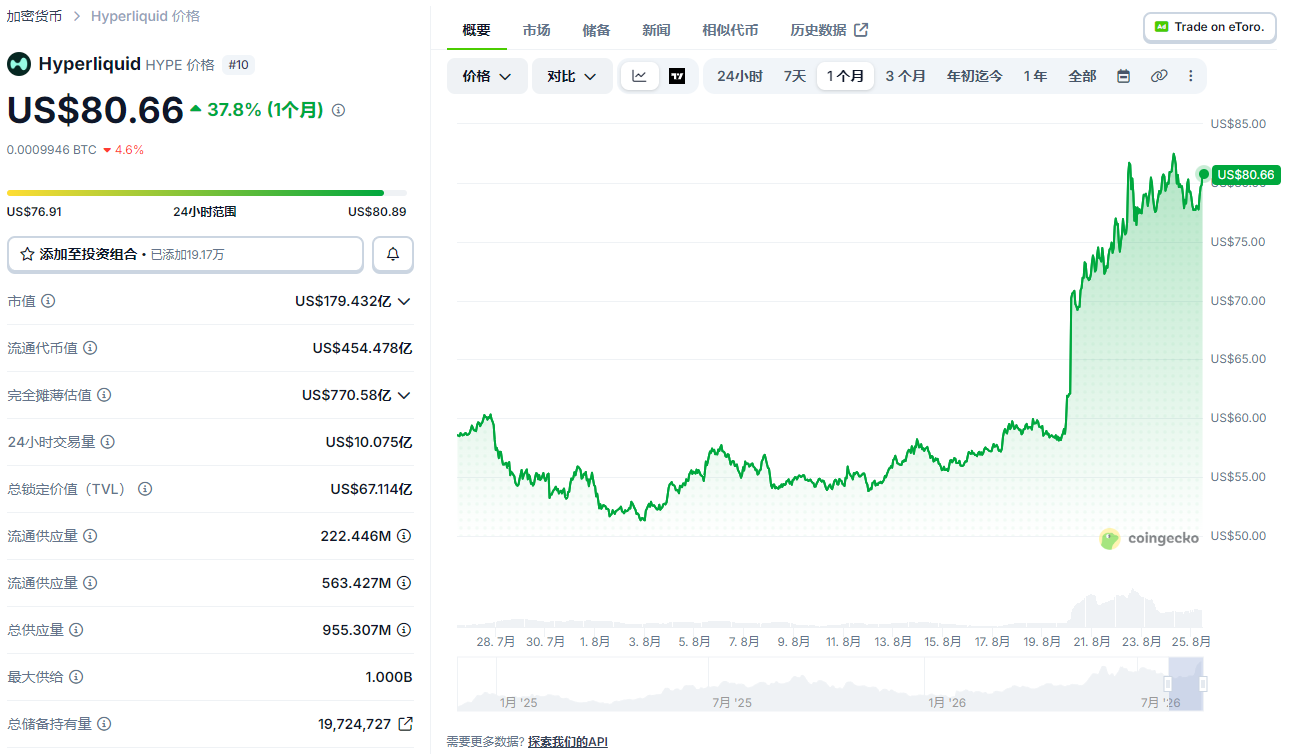Screen dimensions: 1293x754
Task: Open the calendar date-range picker icon
Action: pyautogui.click(x=1123, y=76)
